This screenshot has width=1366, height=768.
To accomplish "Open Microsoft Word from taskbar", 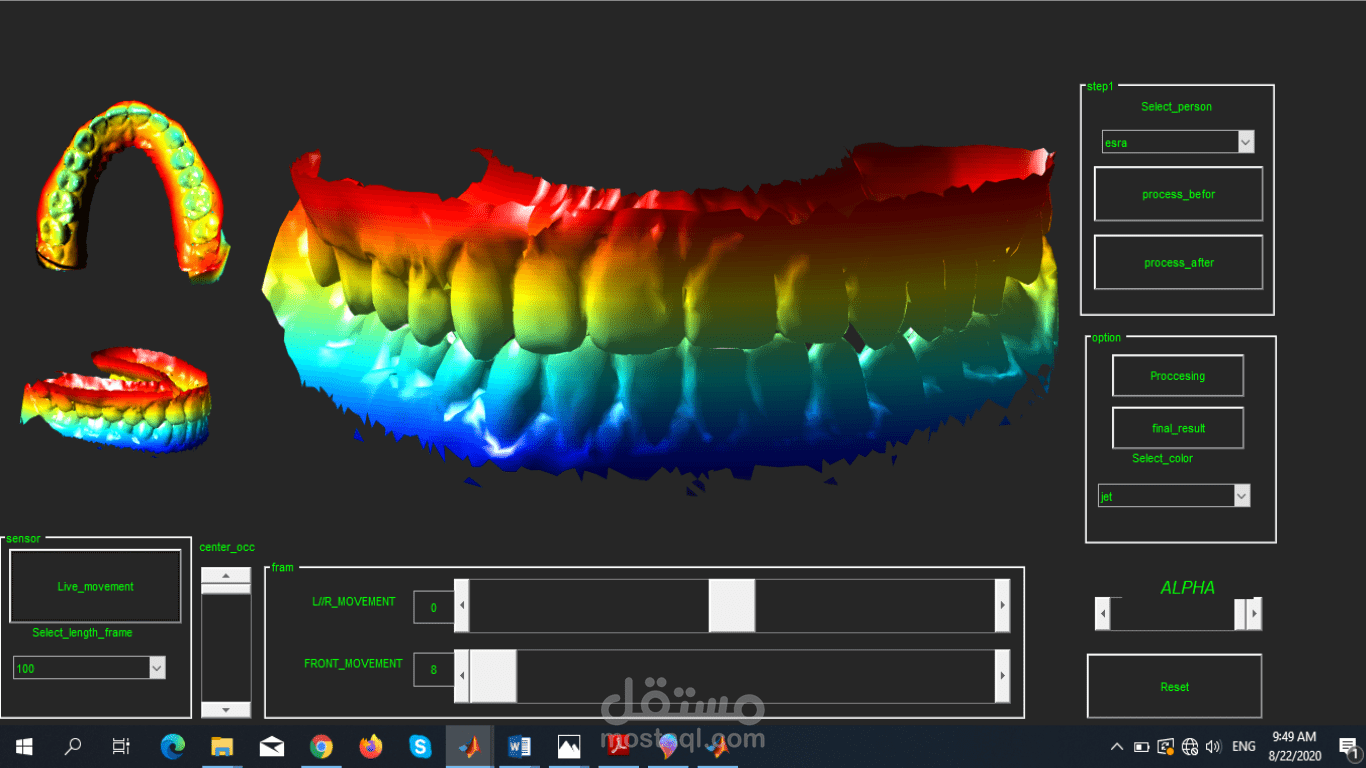I will coord(519,746).
